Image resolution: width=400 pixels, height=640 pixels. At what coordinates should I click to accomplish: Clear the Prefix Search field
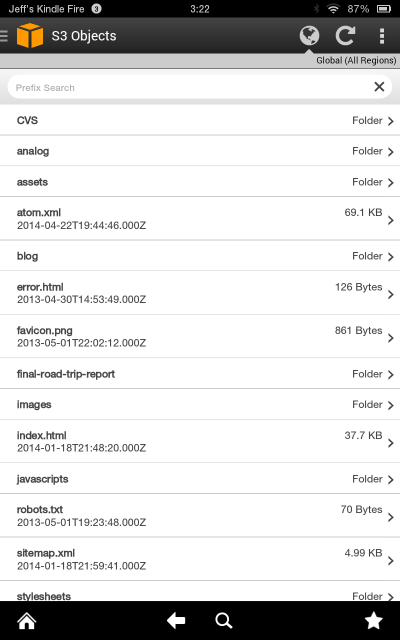click(x=379, y=87)
